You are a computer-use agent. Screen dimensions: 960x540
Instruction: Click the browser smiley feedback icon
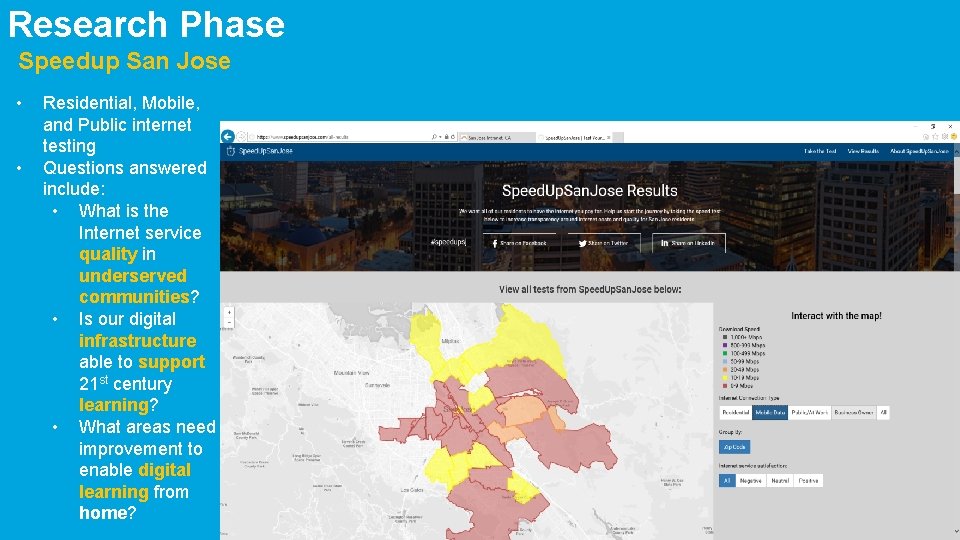(954, 137)
